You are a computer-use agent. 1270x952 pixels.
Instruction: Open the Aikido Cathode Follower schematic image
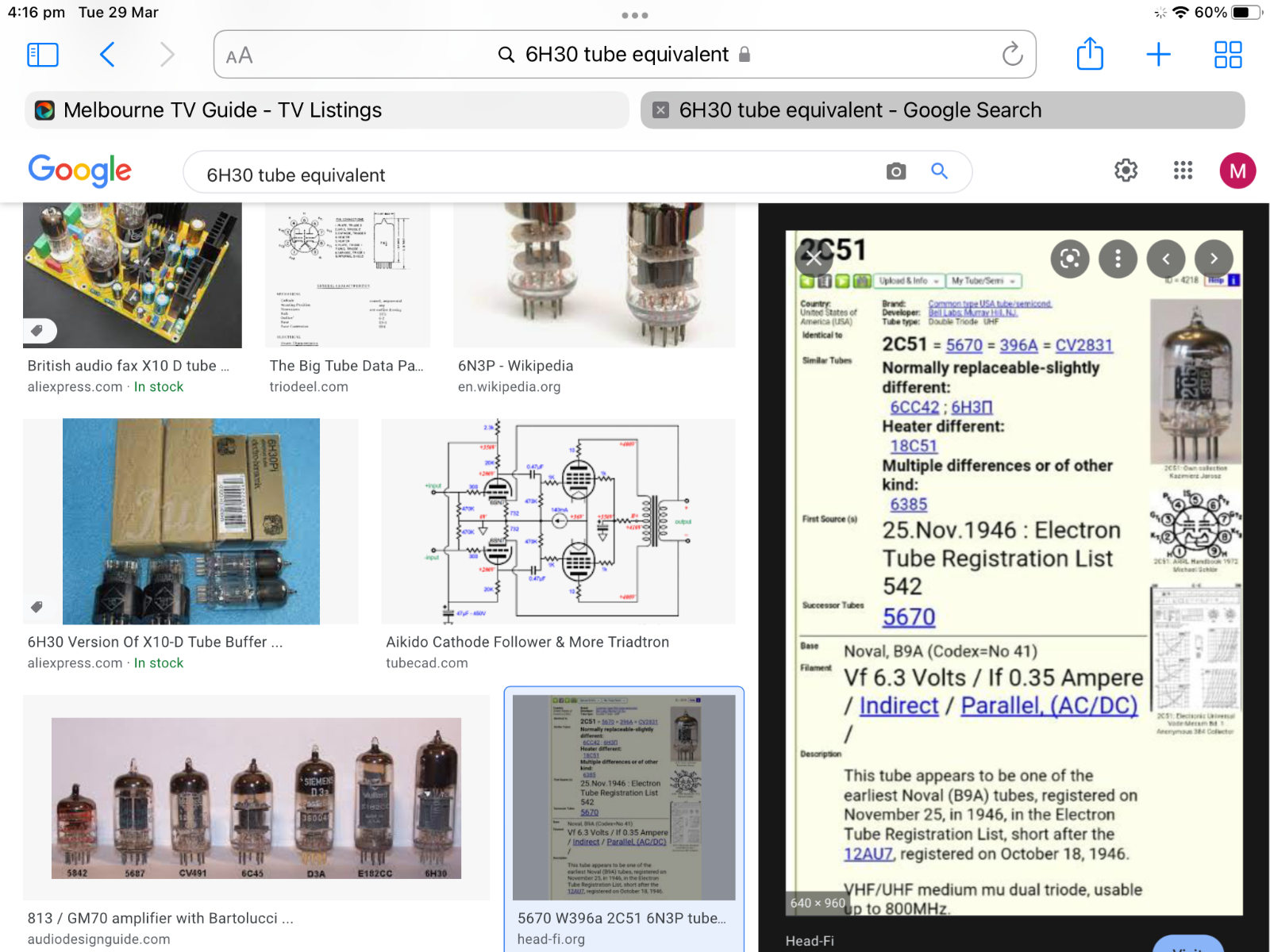(558, 521)
